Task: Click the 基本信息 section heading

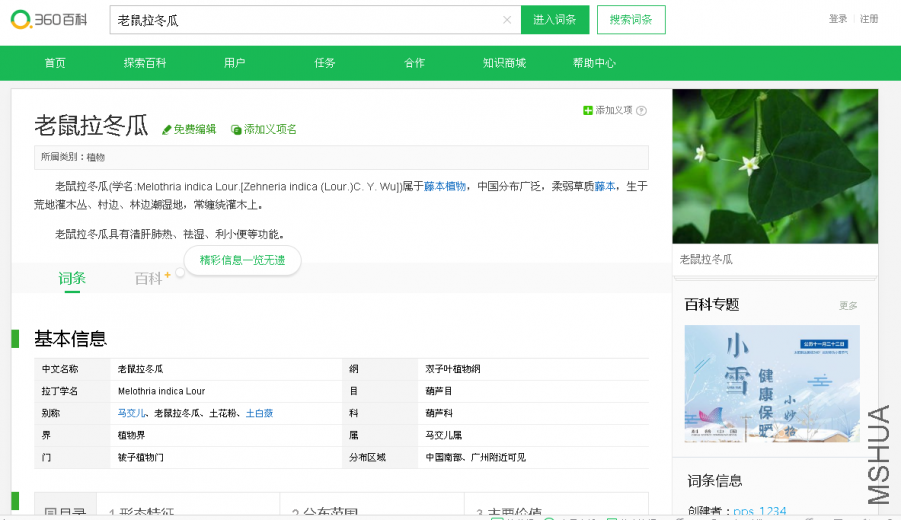Action: [x=71, y=338]
